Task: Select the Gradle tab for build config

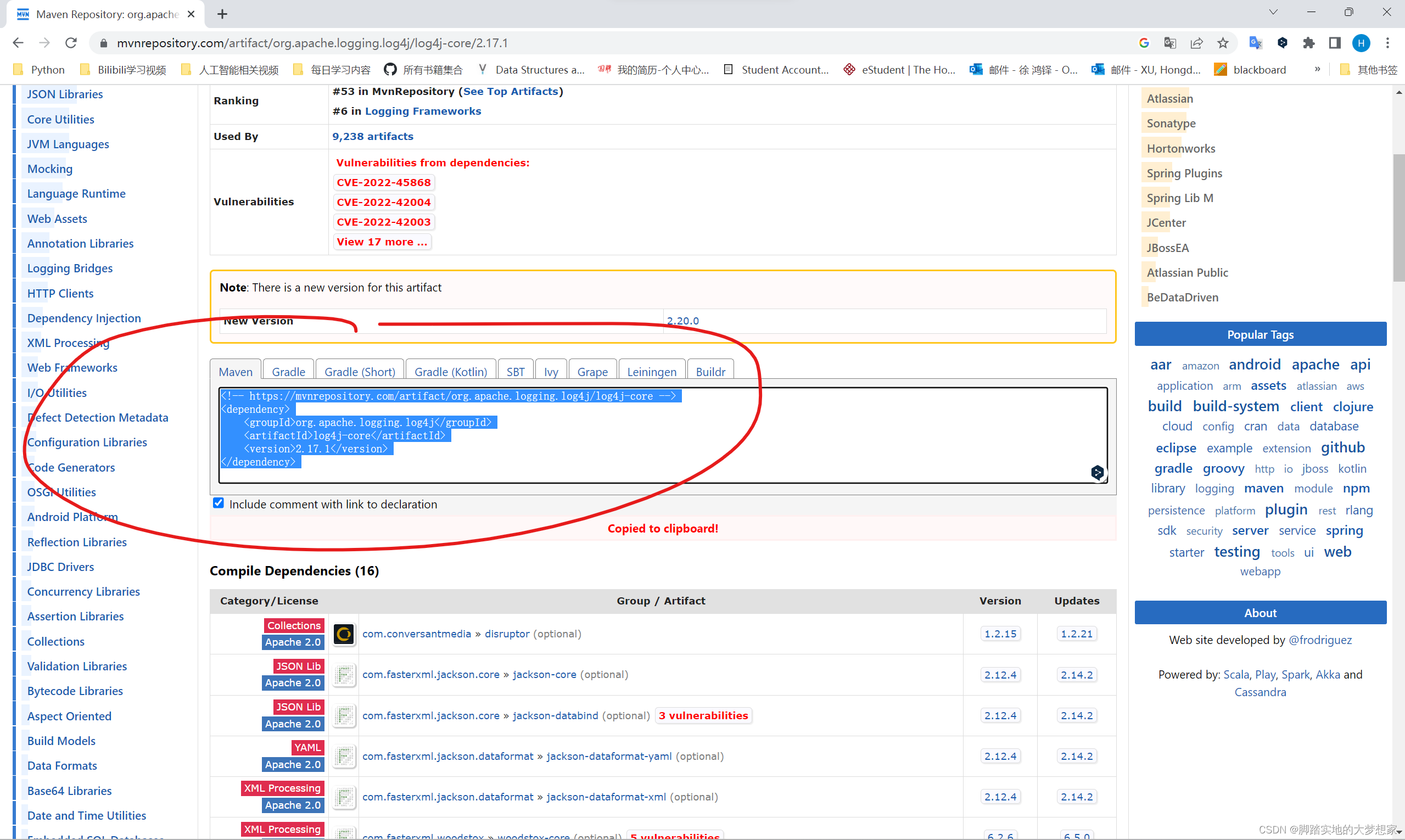Action: pos(287,371)
